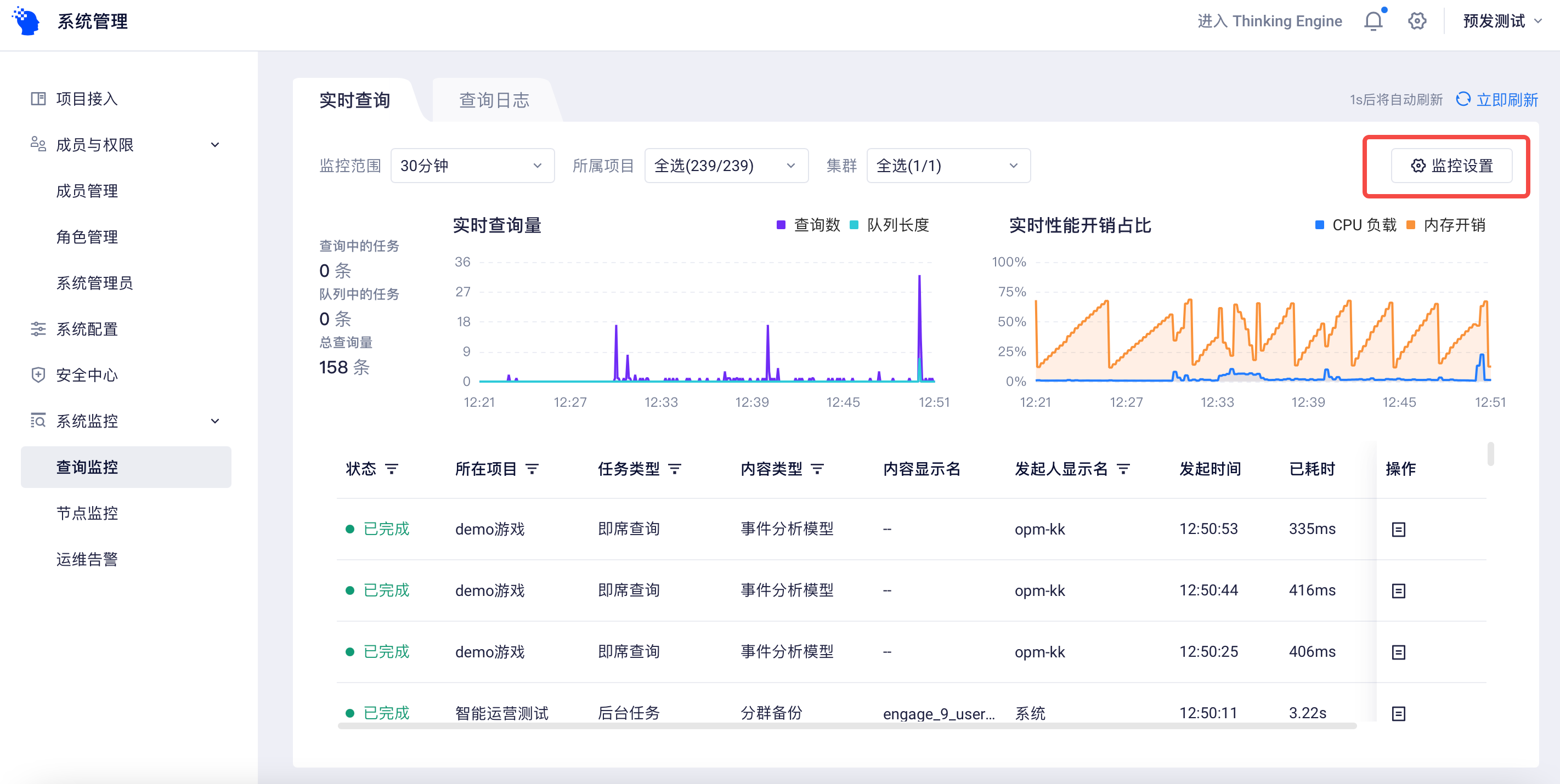The image size is (1560, 784).
Task: Select 查询监控 in sidebar
Action: tap(126, 467)
